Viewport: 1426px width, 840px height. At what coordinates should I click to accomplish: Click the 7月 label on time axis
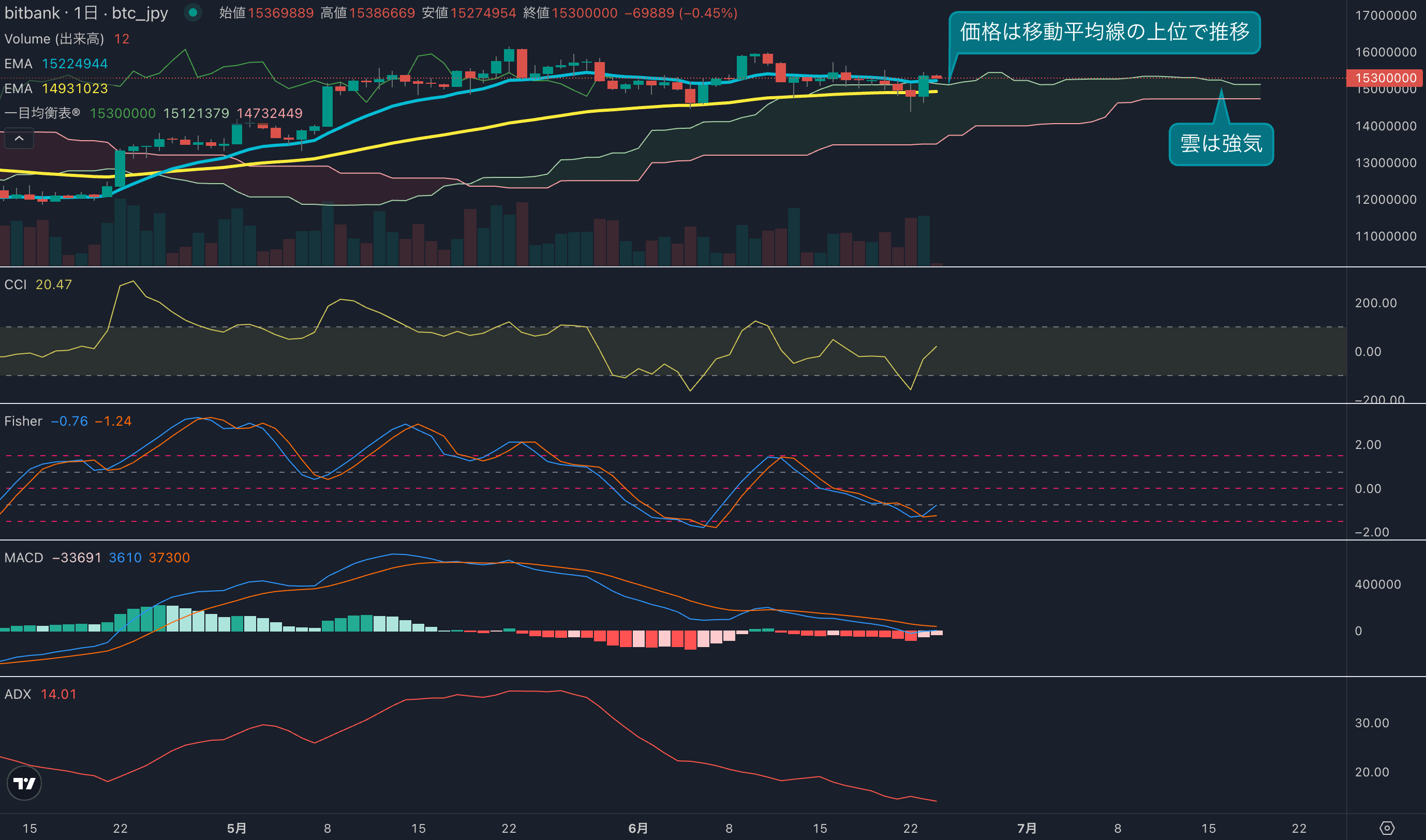1027,828
